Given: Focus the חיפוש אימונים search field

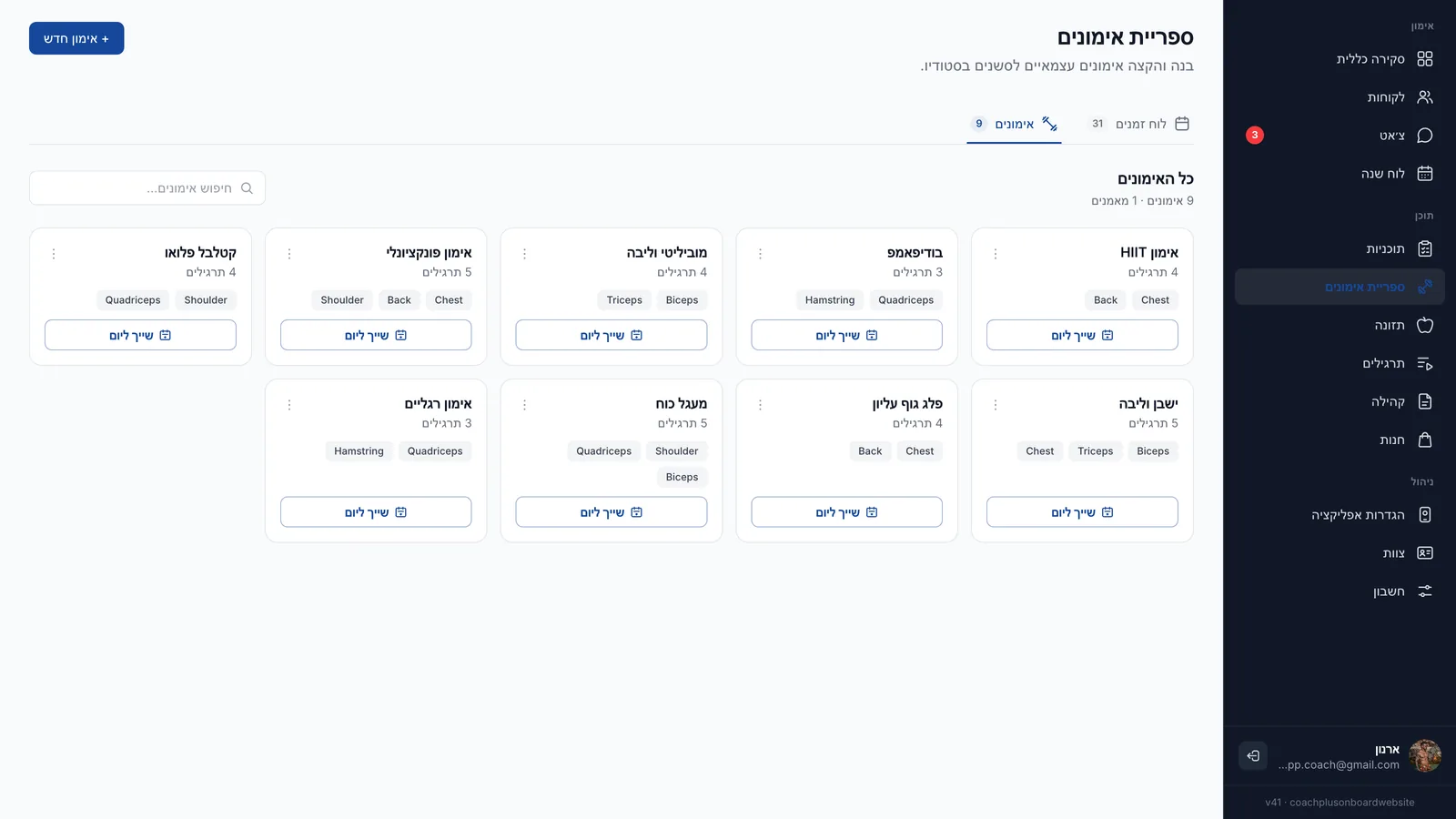Looking at the screenshot, I should pos(147,188).
